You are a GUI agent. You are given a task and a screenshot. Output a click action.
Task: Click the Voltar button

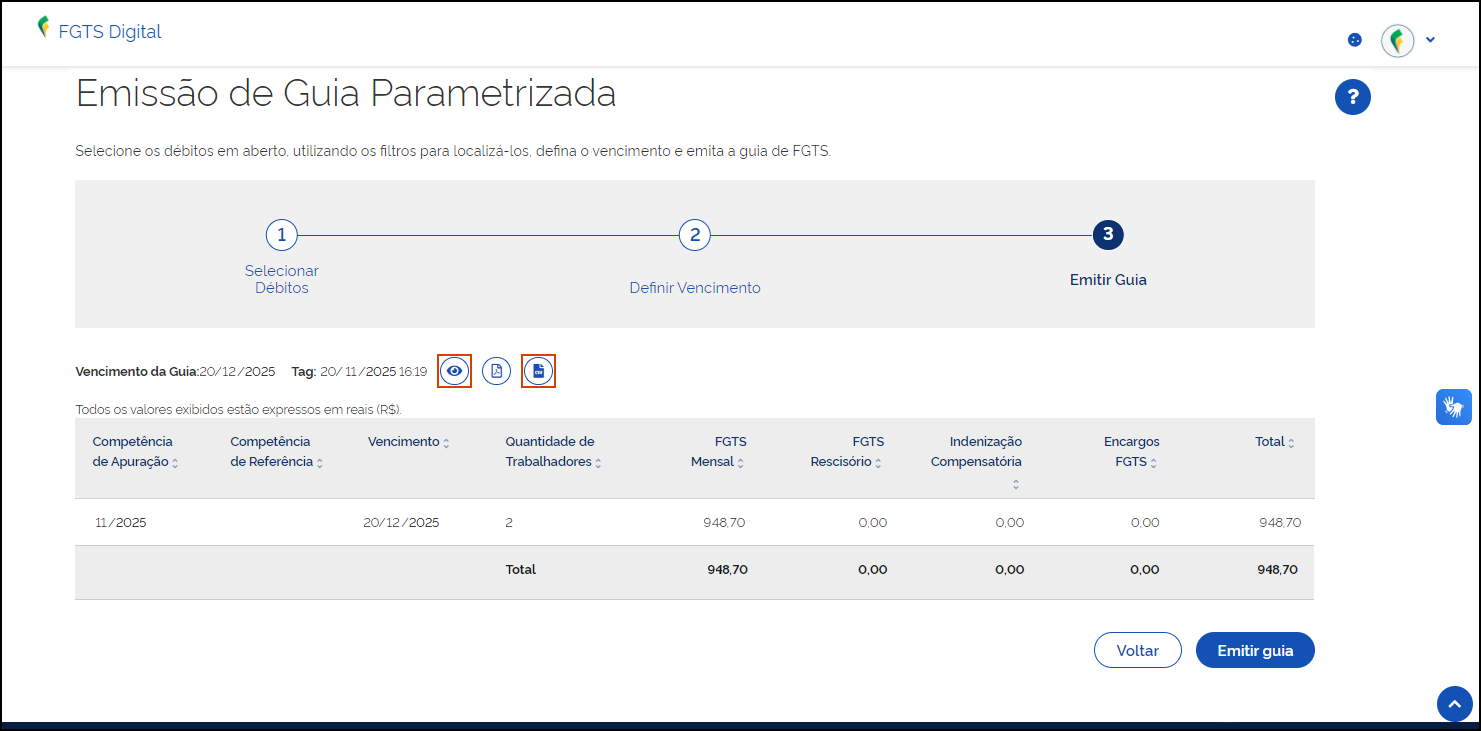coord(1137,650)
